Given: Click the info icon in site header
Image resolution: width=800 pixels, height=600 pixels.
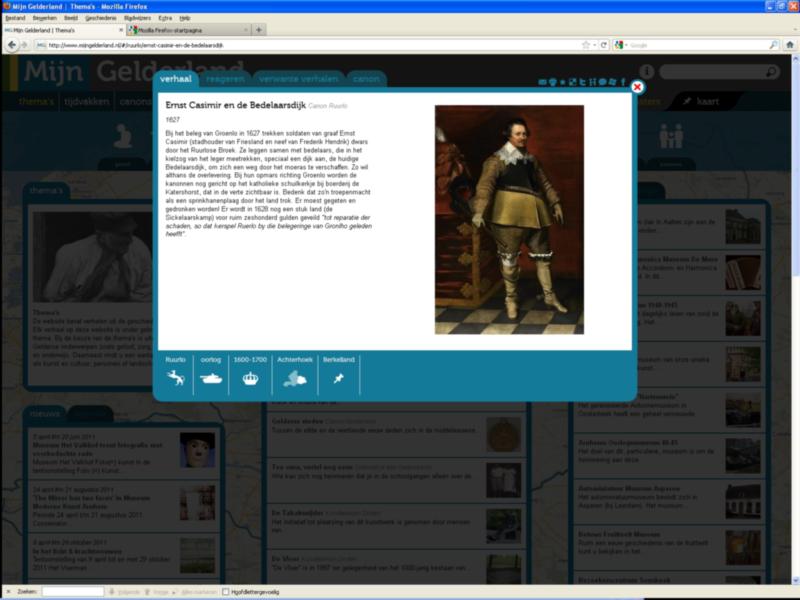Looking at the screenshot, I should [646, 72].
